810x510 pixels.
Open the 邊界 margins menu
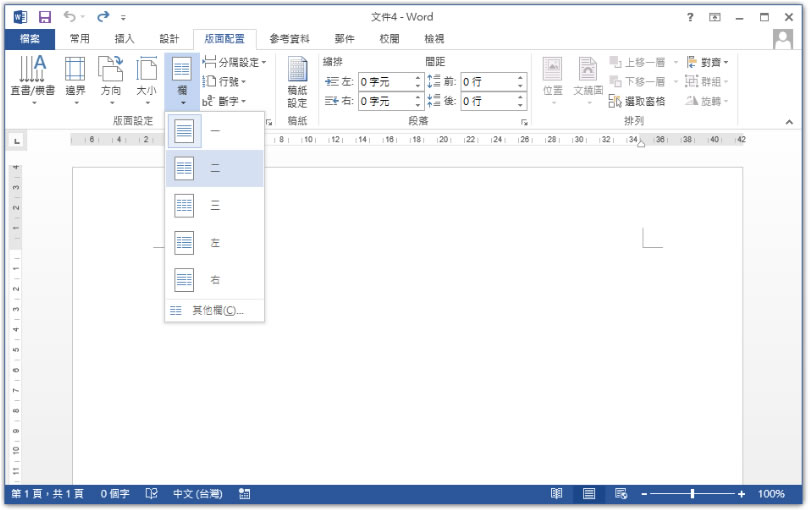click(75, 80)
